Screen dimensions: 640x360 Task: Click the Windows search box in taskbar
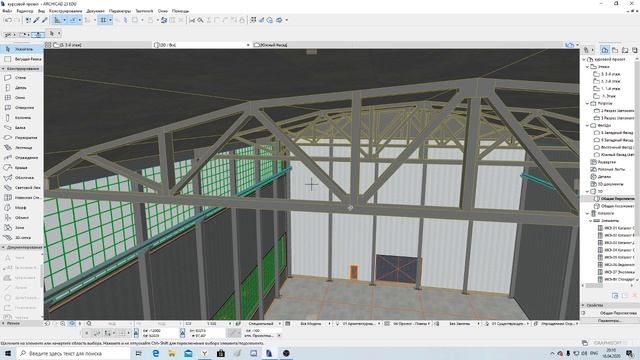[x=73, y=353]
